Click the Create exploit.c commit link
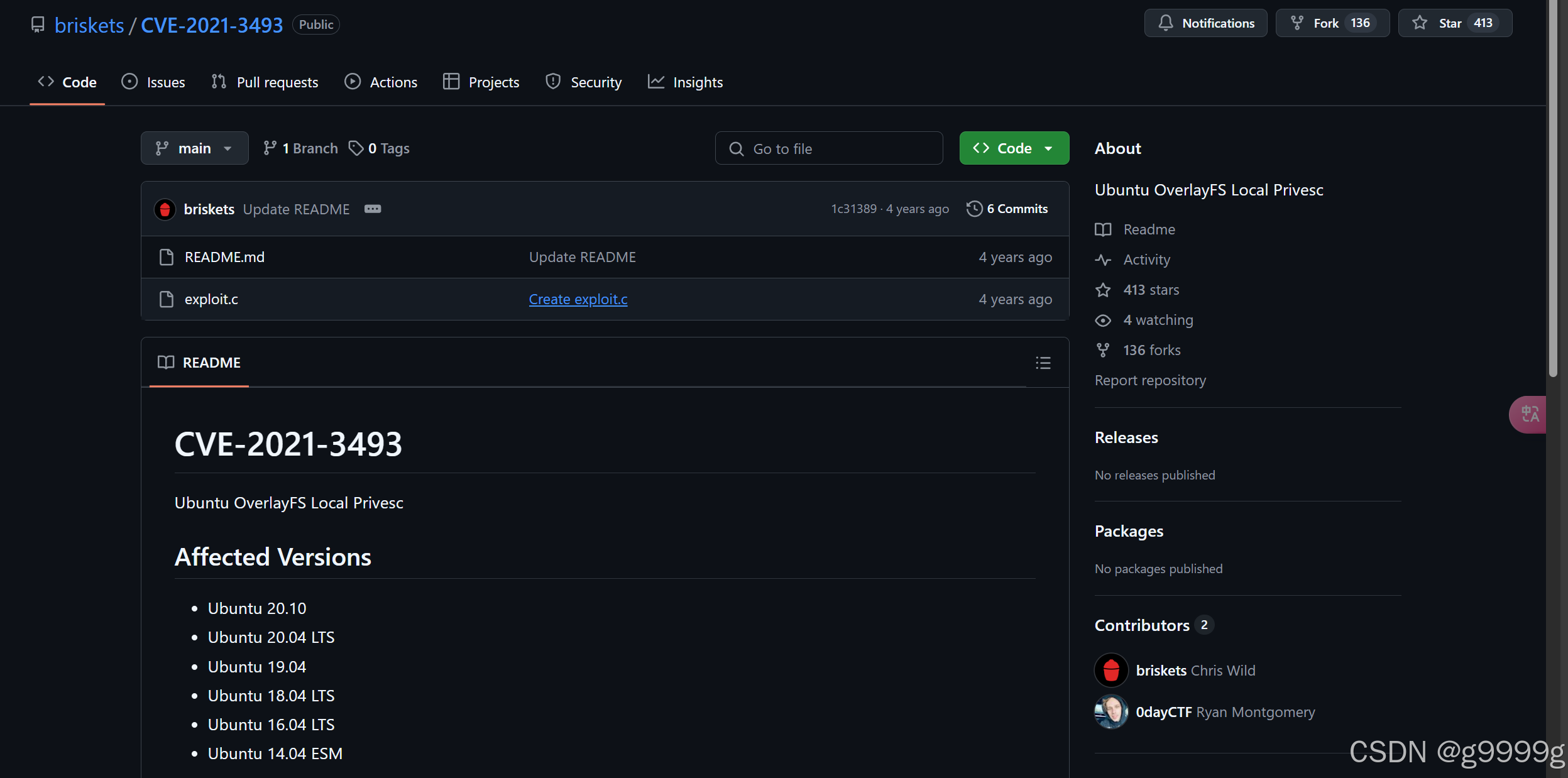1568x778 pixels. tap(578, 299)
